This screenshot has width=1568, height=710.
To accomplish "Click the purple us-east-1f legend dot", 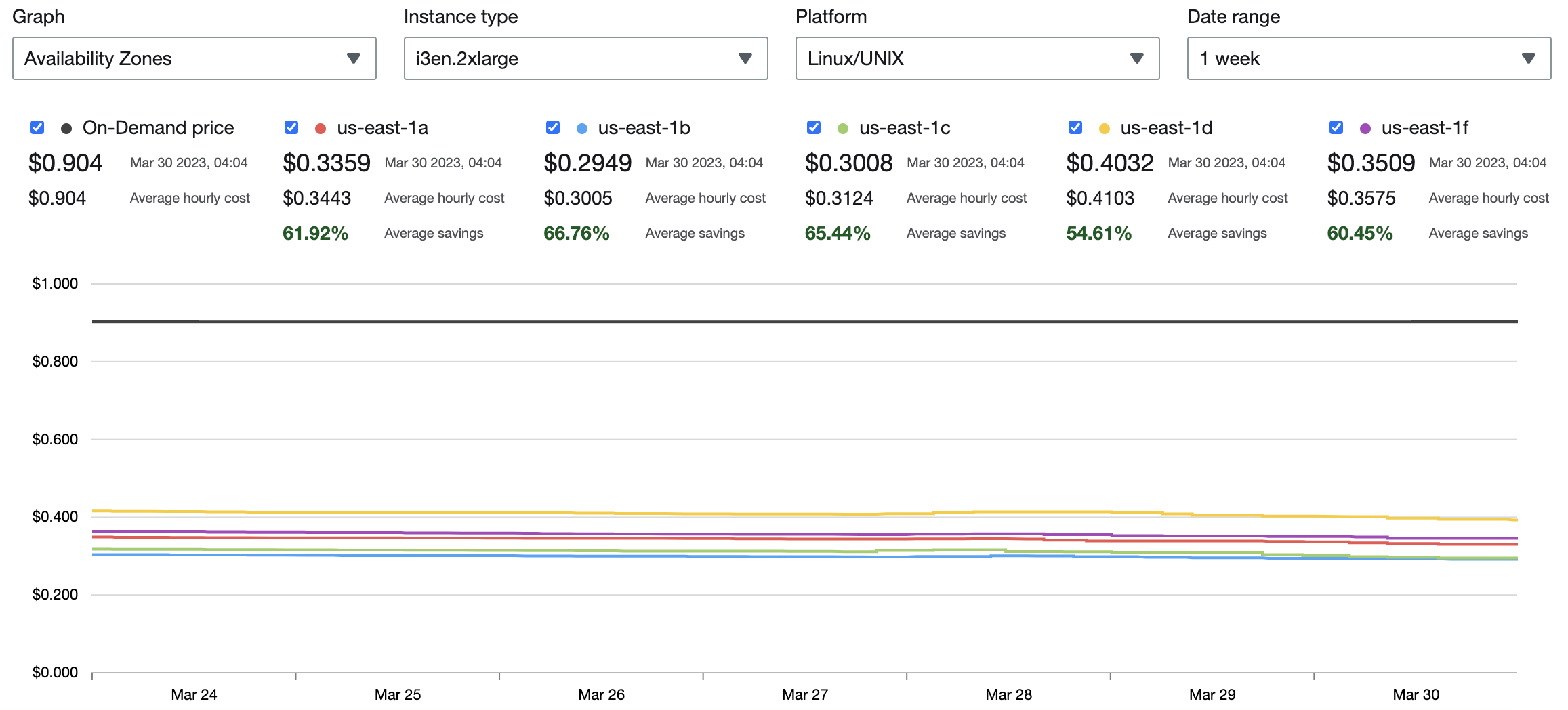I will tap(1365, 129).
